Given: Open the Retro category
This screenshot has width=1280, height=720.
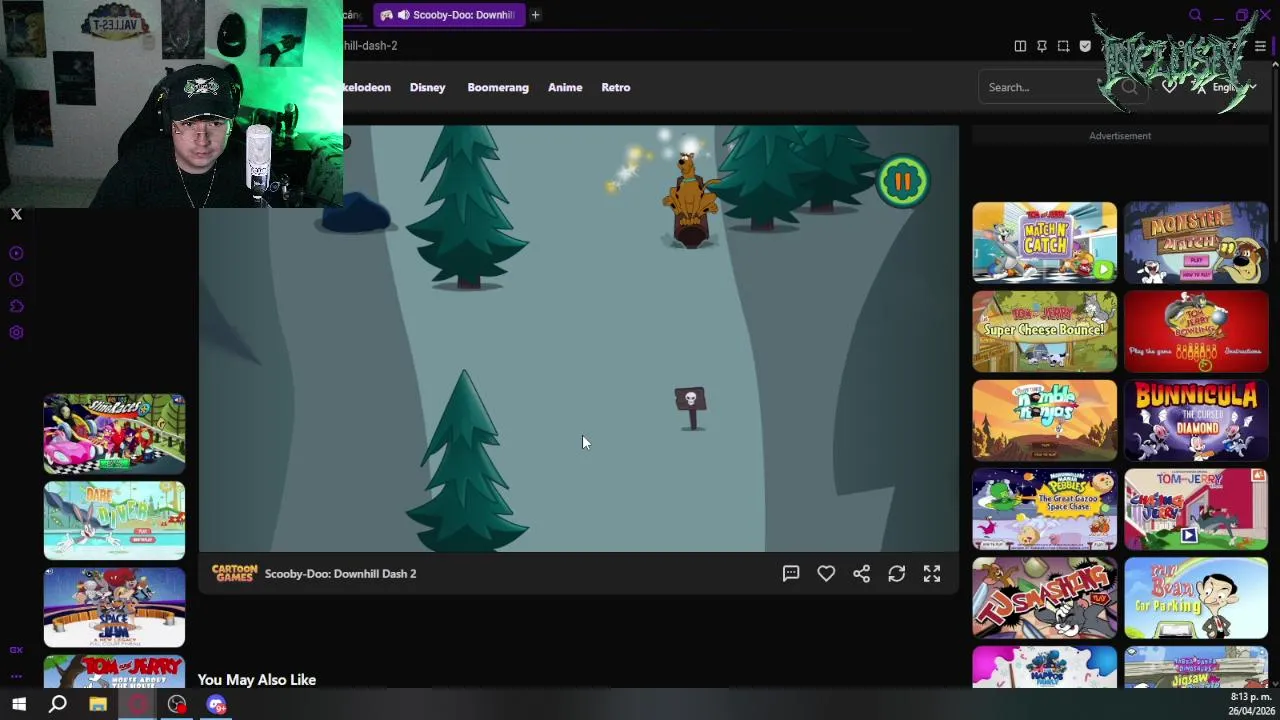Looking at the screenshot, I should point(616,87).
